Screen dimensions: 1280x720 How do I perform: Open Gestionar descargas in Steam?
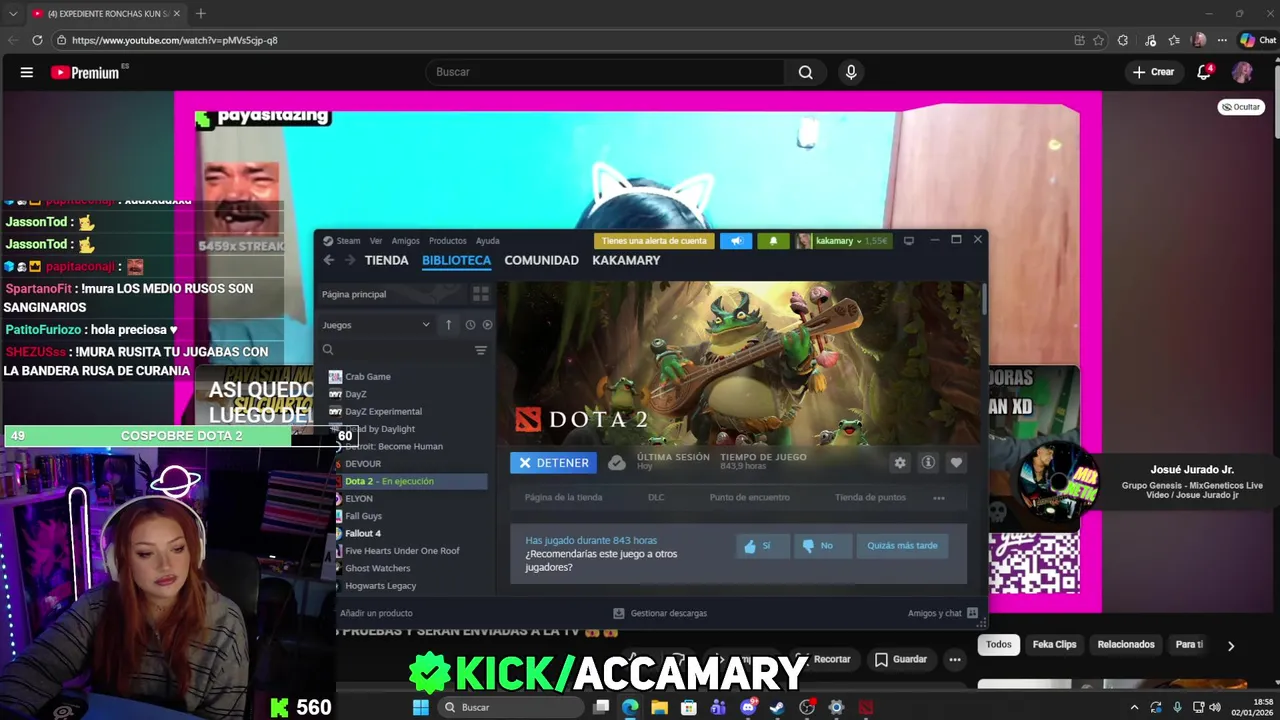660,613
